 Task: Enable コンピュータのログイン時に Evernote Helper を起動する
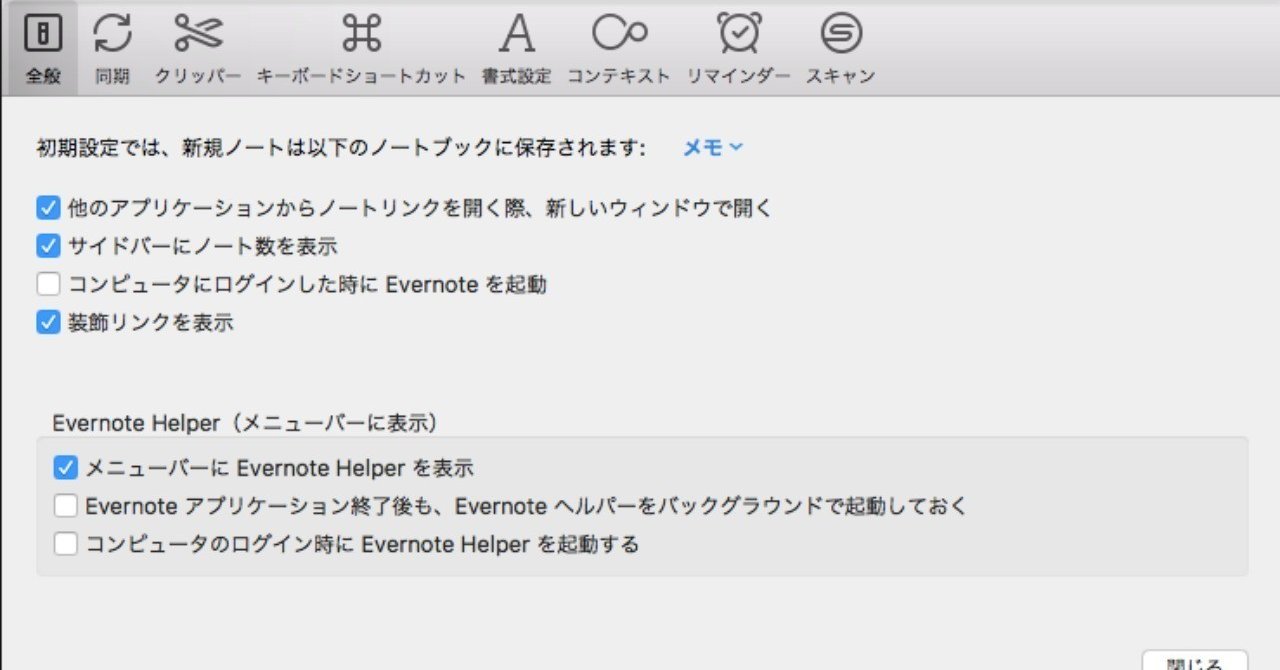[x=66, y=544]
